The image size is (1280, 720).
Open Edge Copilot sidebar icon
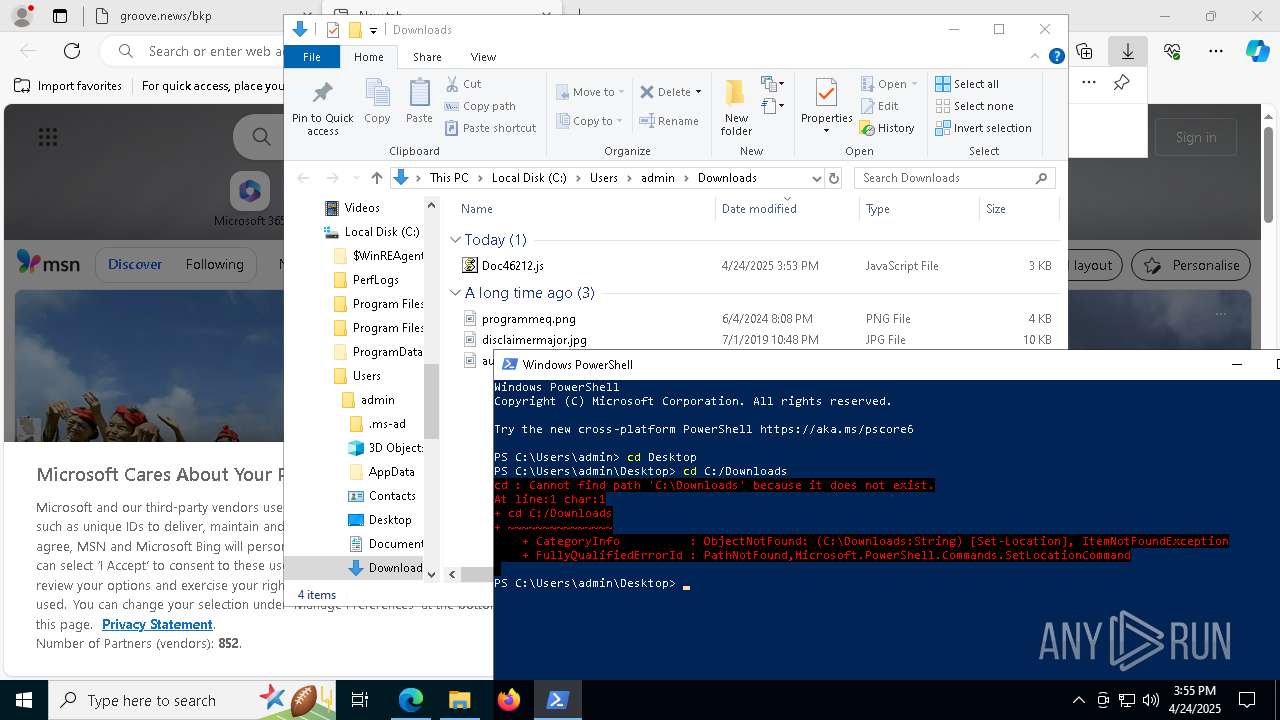pos(1257,51)
